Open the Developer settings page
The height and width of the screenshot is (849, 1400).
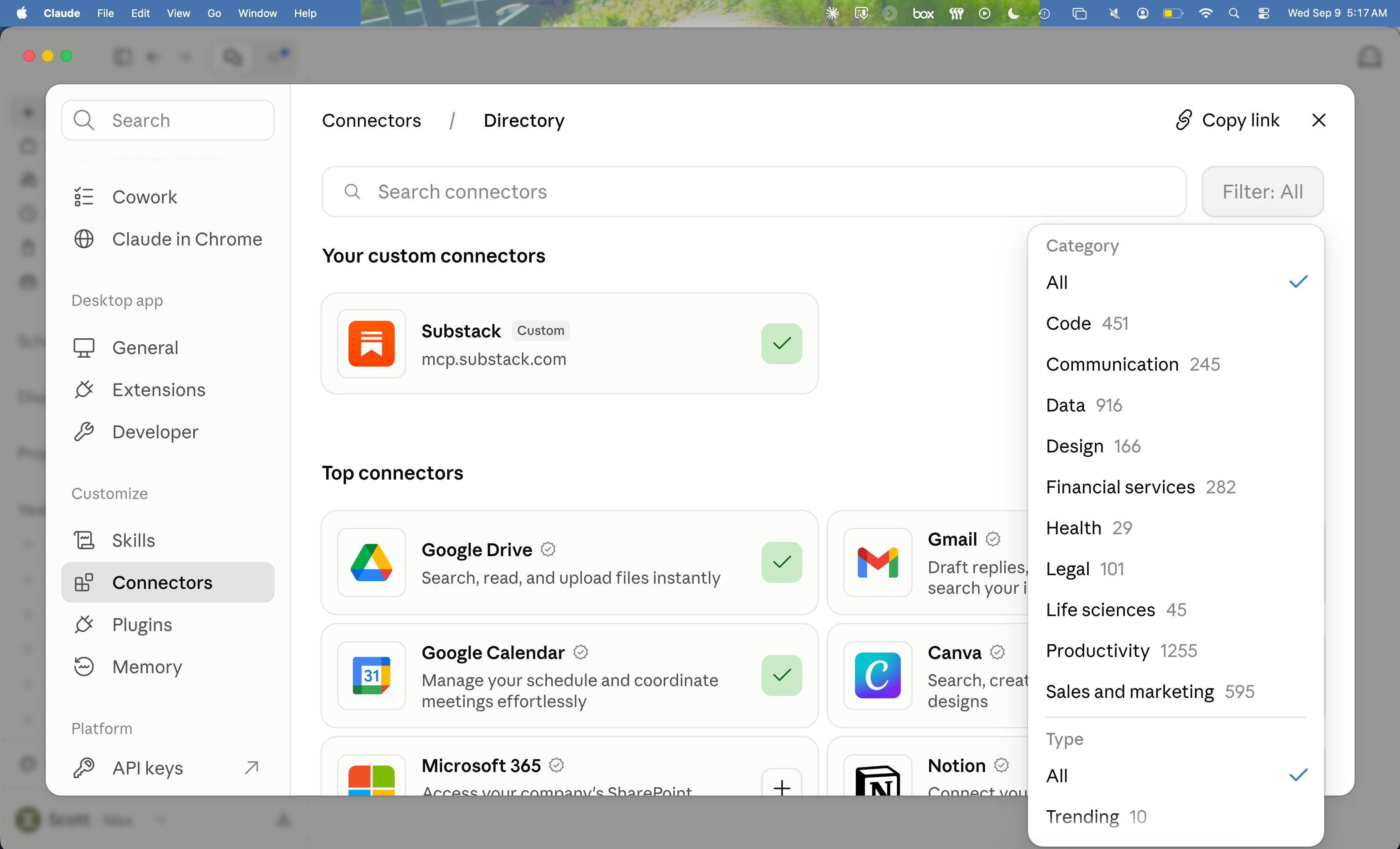tap(168, 432)
